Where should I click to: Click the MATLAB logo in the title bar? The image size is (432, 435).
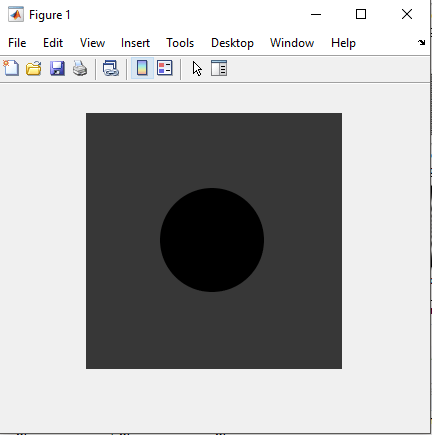pos(16,15)
